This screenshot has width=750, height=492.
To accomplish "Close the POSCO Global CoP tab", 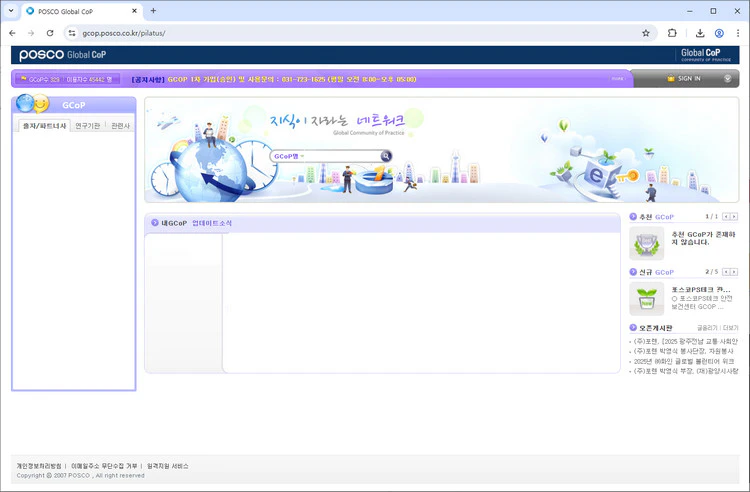I will 134,11.
